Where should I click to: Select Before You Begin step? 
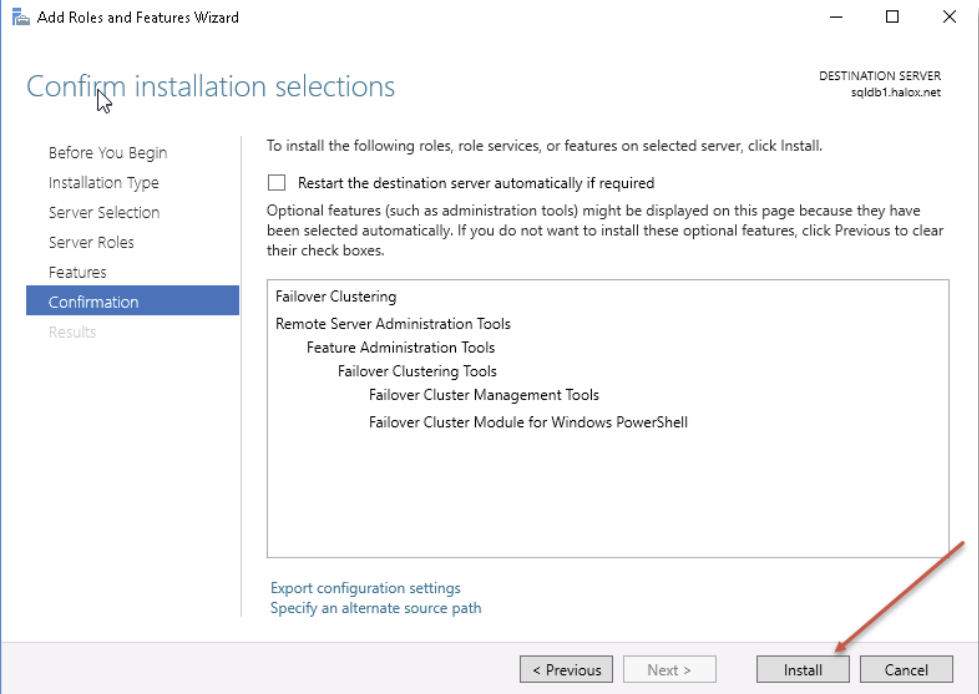[x=108, y=153]
